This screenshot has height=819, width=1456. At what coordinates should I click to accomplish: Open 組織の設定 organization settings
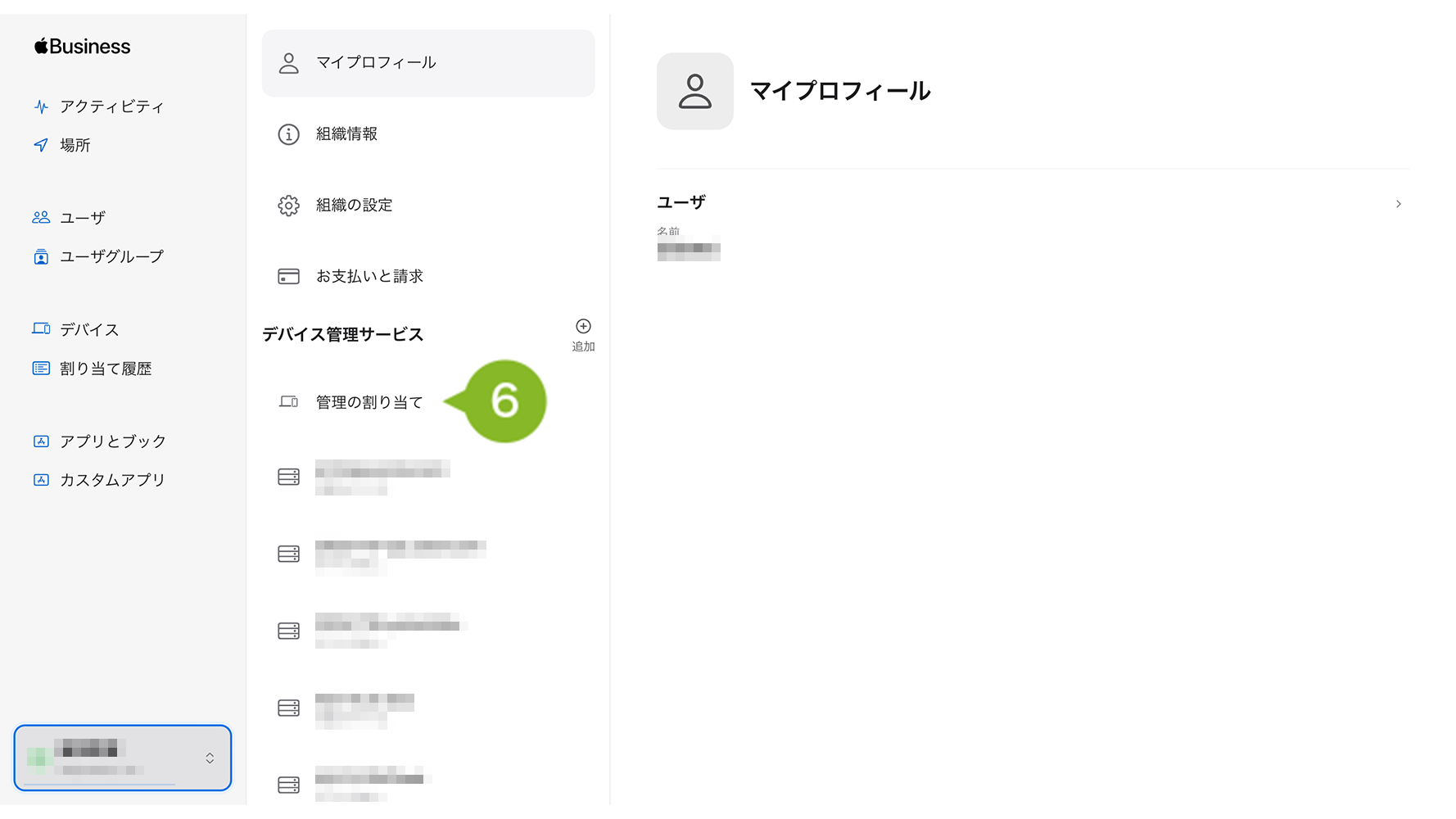tap(428, 205)
